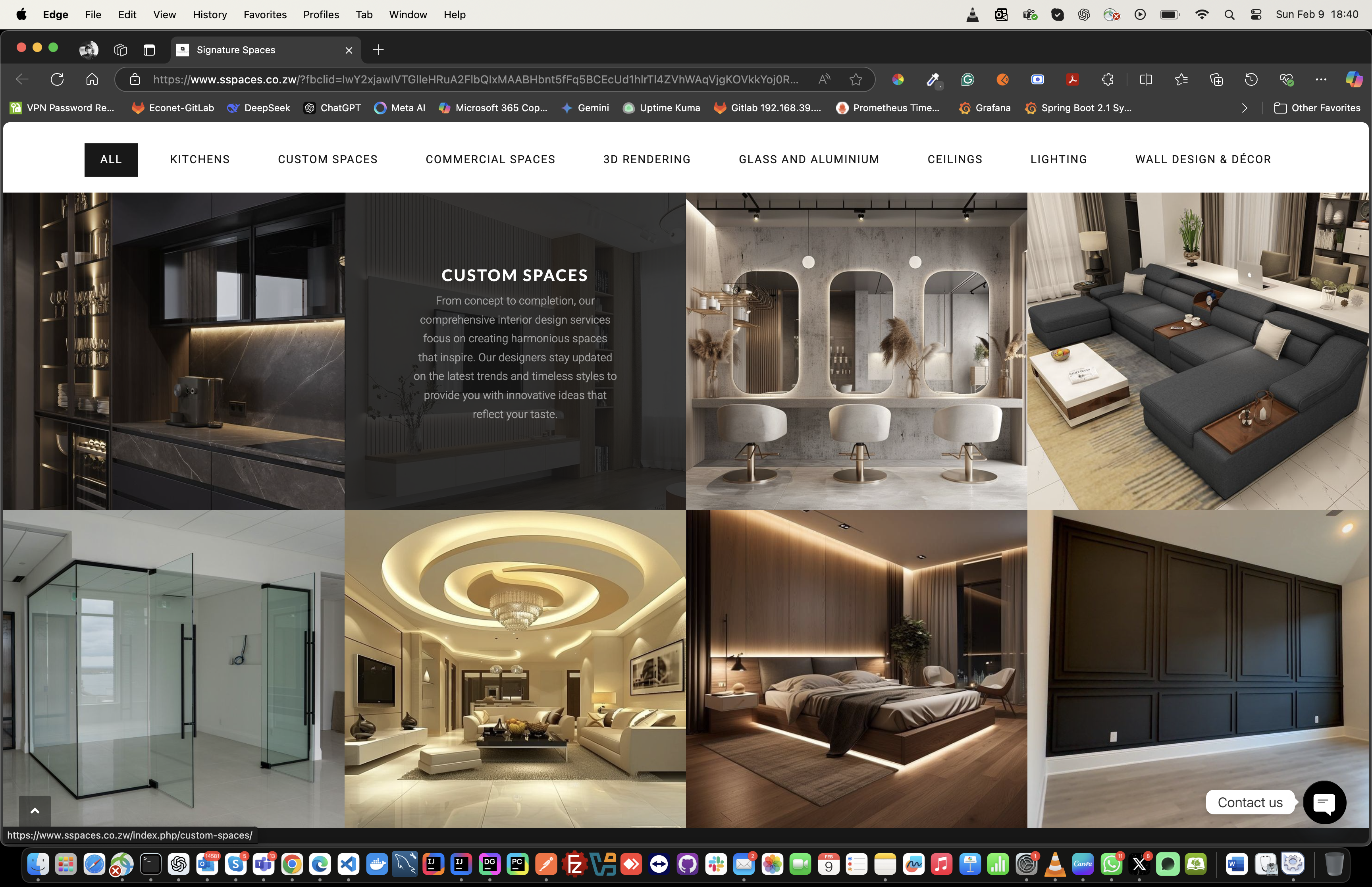Screen dimensions: 1372x887
Task: Expand the hidden favorites bar chevron
Action: point(1245,108)
